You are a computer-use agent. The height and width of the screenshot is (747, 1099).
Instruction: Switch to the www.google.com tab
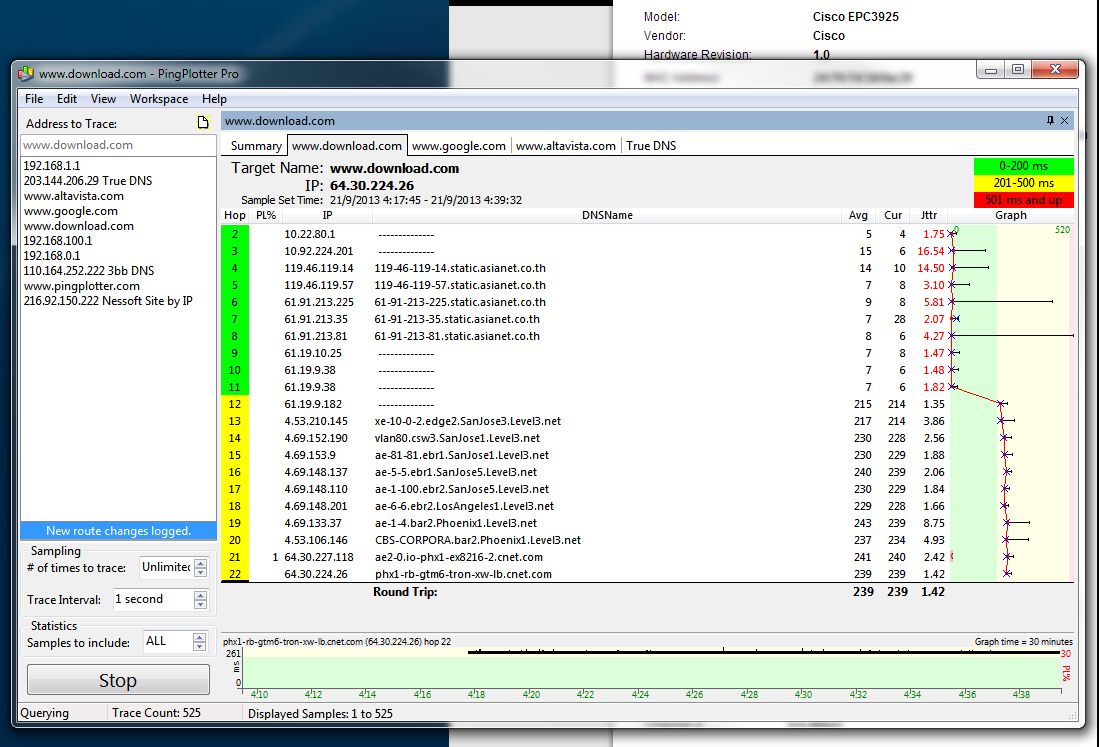[458, 146]
